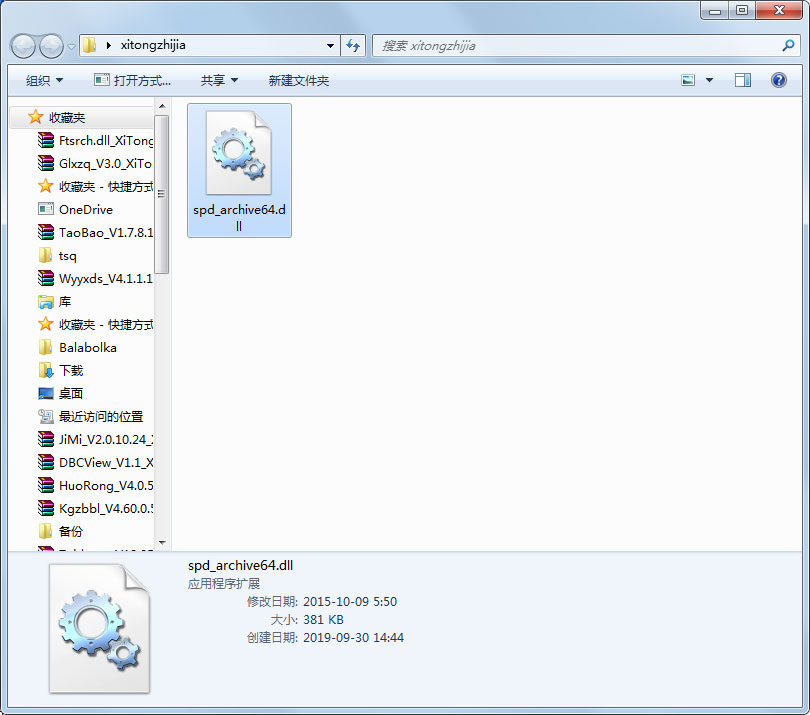Click the Forward navigation arrow button
The image size is (810, 715).
click(51, 46)
